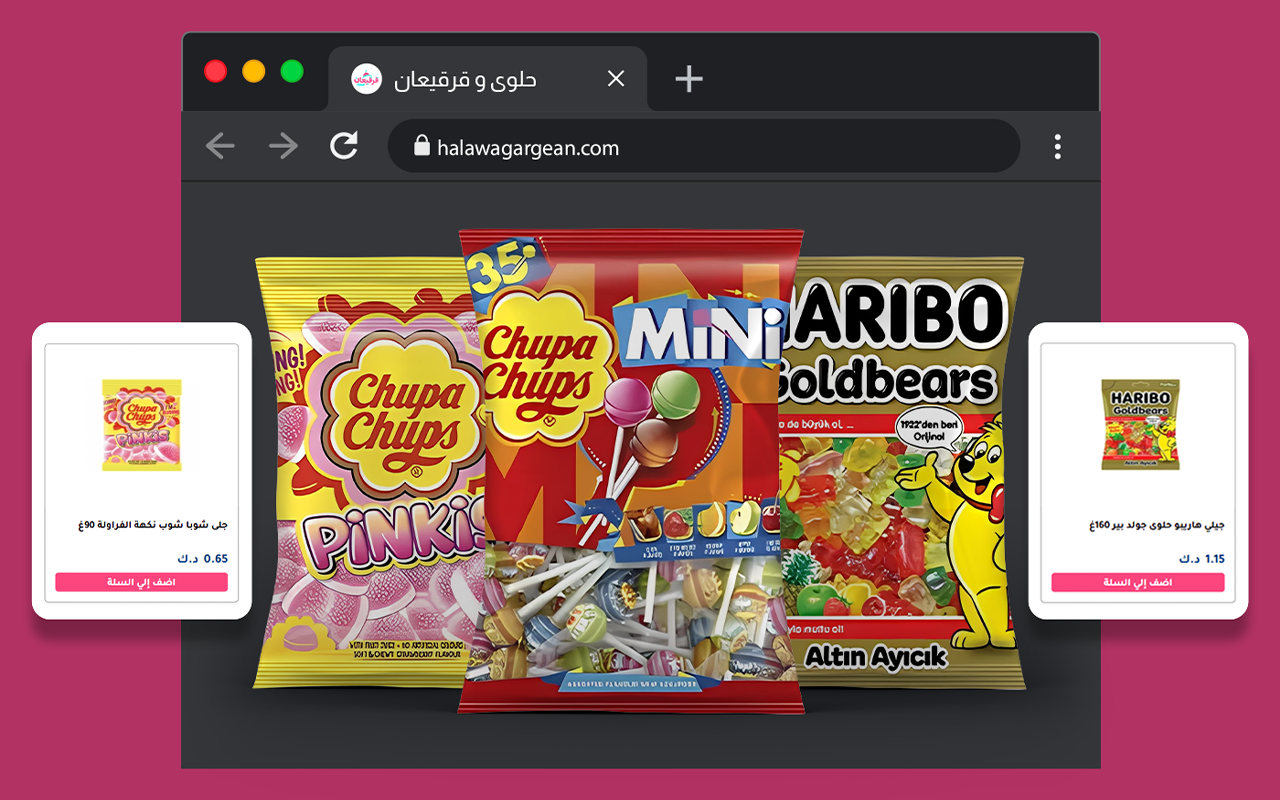Click the large Chupa Chups Mini bag

pyautogui.click(x=632, y=470)
